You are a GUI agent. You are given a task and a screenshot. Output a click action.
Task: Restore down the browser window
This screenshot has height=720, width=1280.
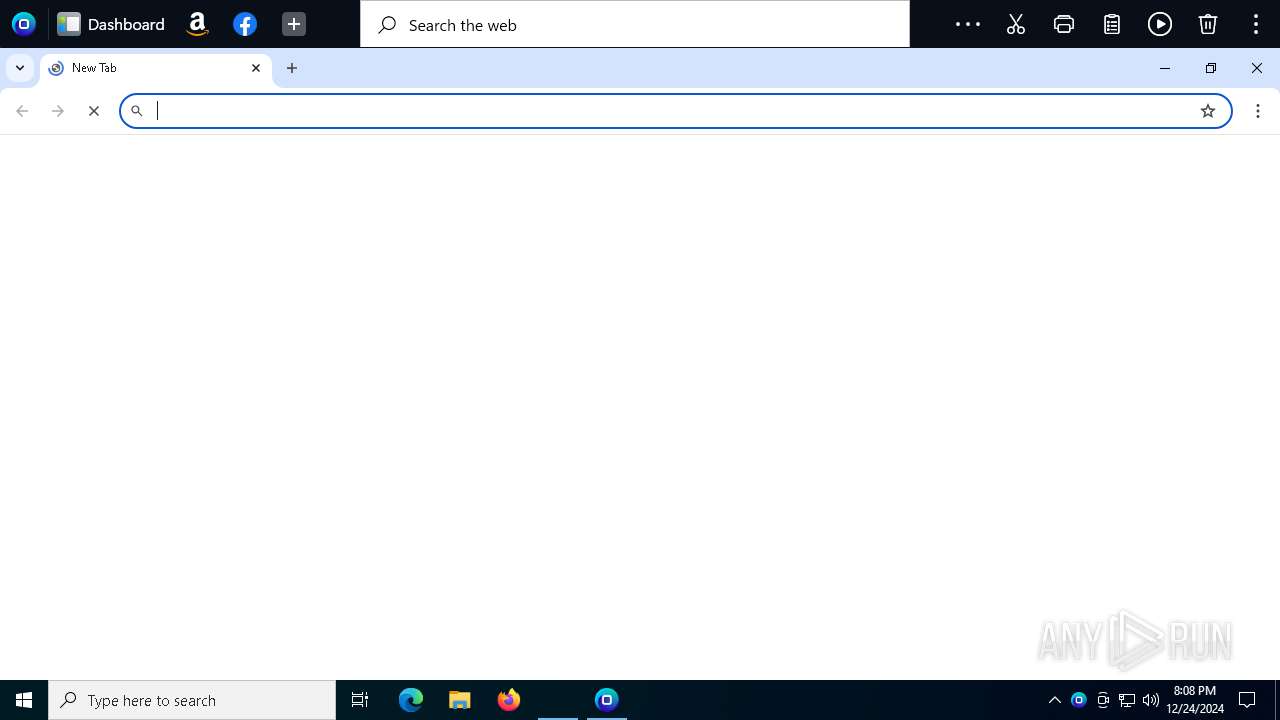1211,68
